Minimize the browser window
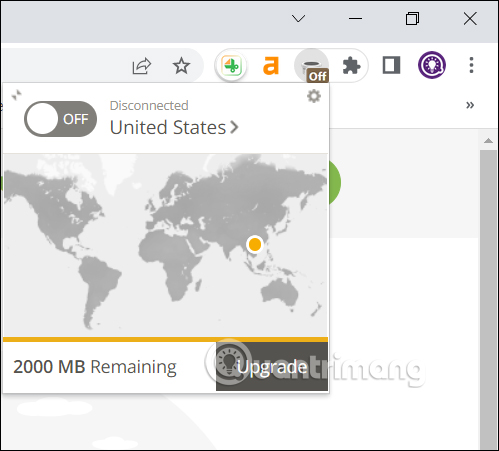499x451 pixels. pyautogui.click(x=355, y=18)
